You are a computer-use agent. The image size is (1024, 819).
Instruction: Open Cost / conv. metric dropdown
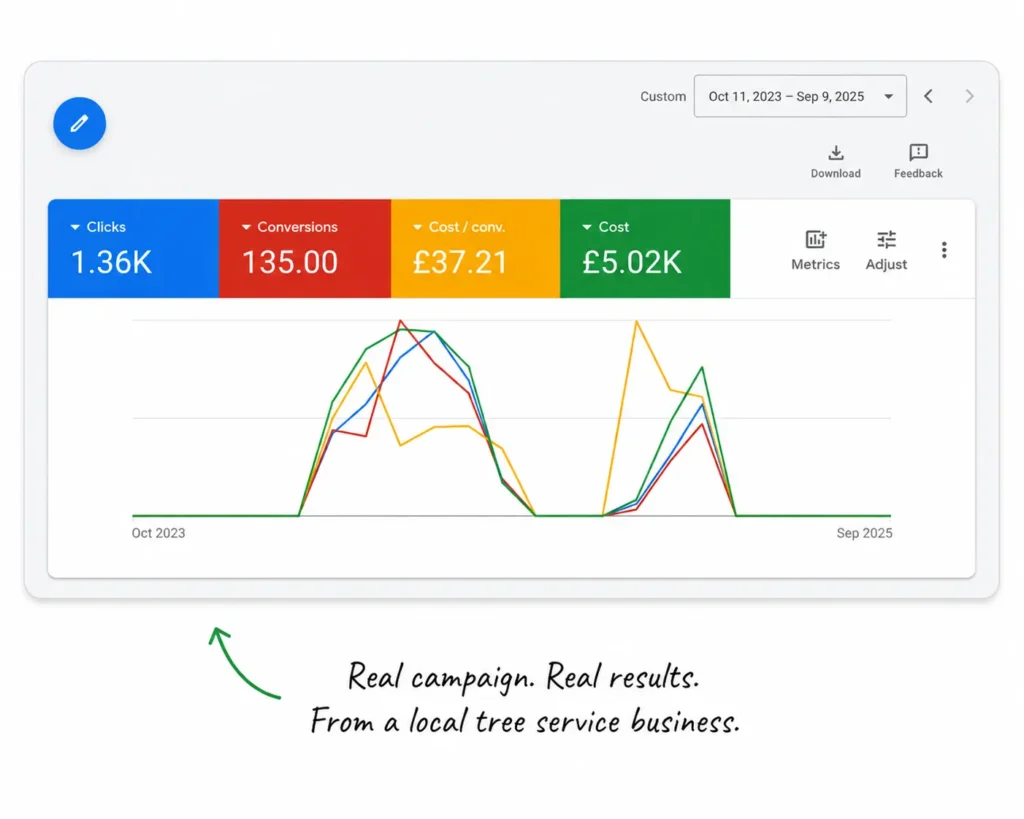(x=459, y=227)
